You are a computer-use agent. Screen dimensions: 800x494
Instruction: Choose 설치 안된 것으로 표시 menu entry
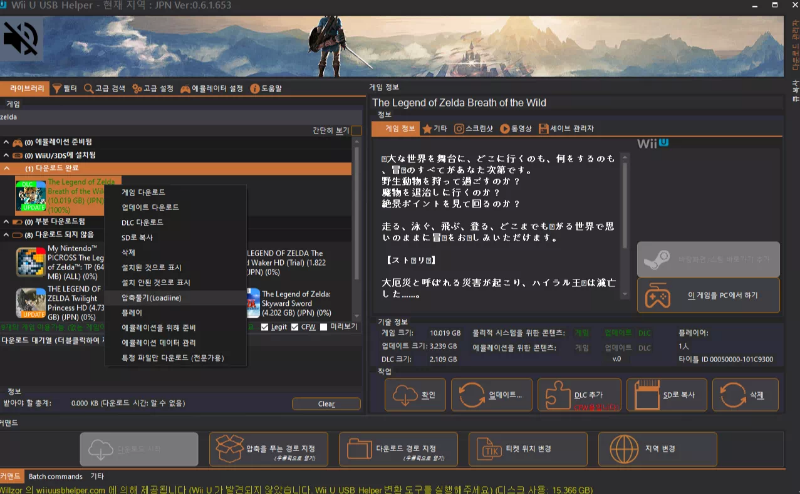[x=176, y=283]
